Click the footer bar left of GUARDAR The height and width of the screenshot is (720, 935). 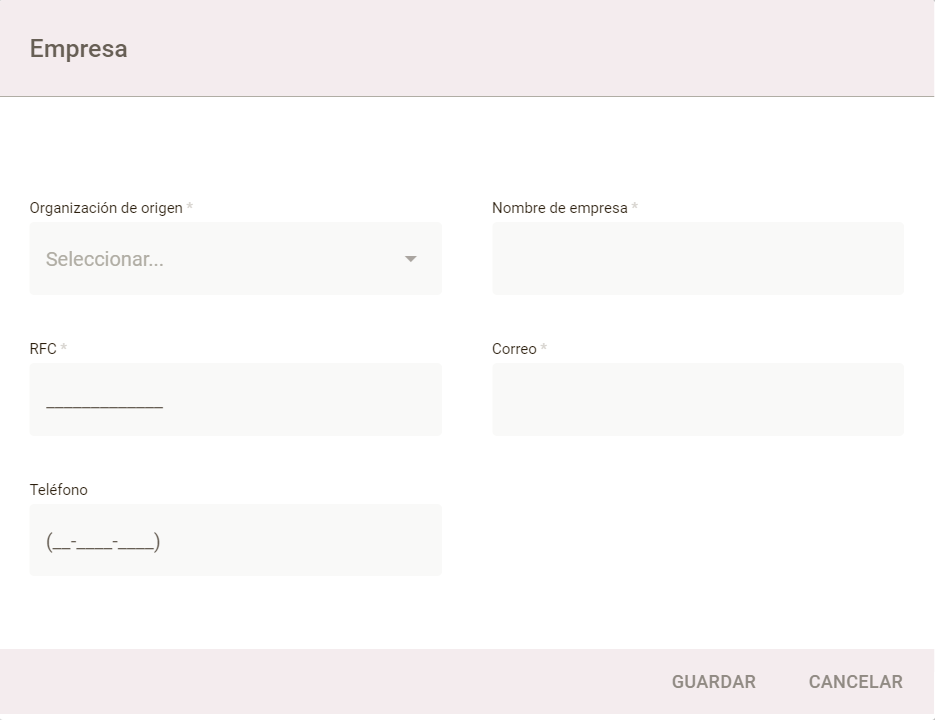pyautogui.click(x=330, y=682)
